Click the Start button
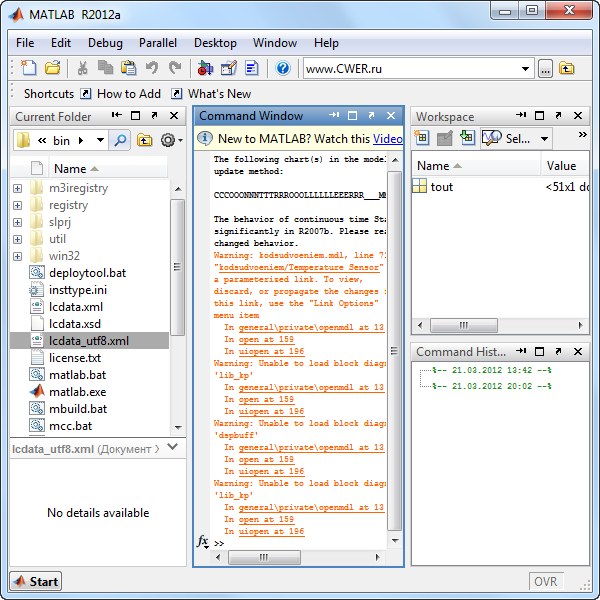 click(36, 582)
